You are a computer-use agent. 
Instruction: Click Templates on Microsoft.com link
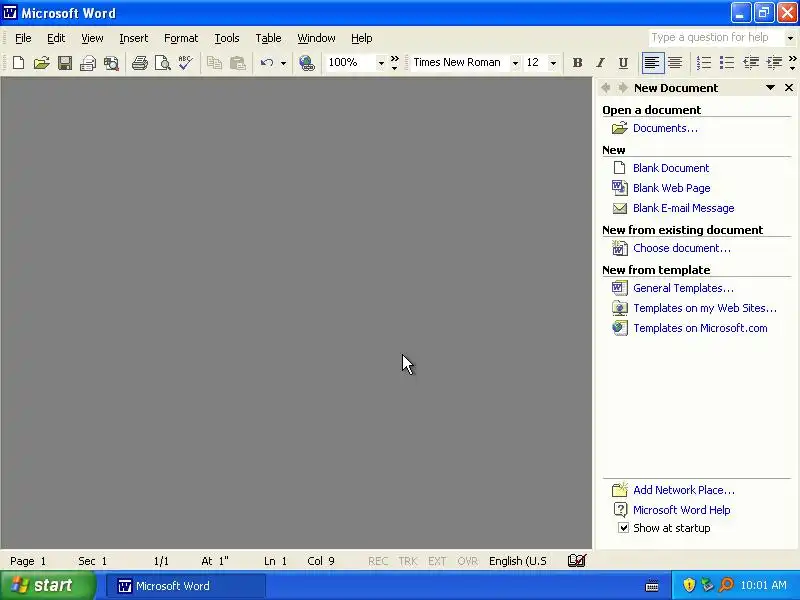point(700,328)
